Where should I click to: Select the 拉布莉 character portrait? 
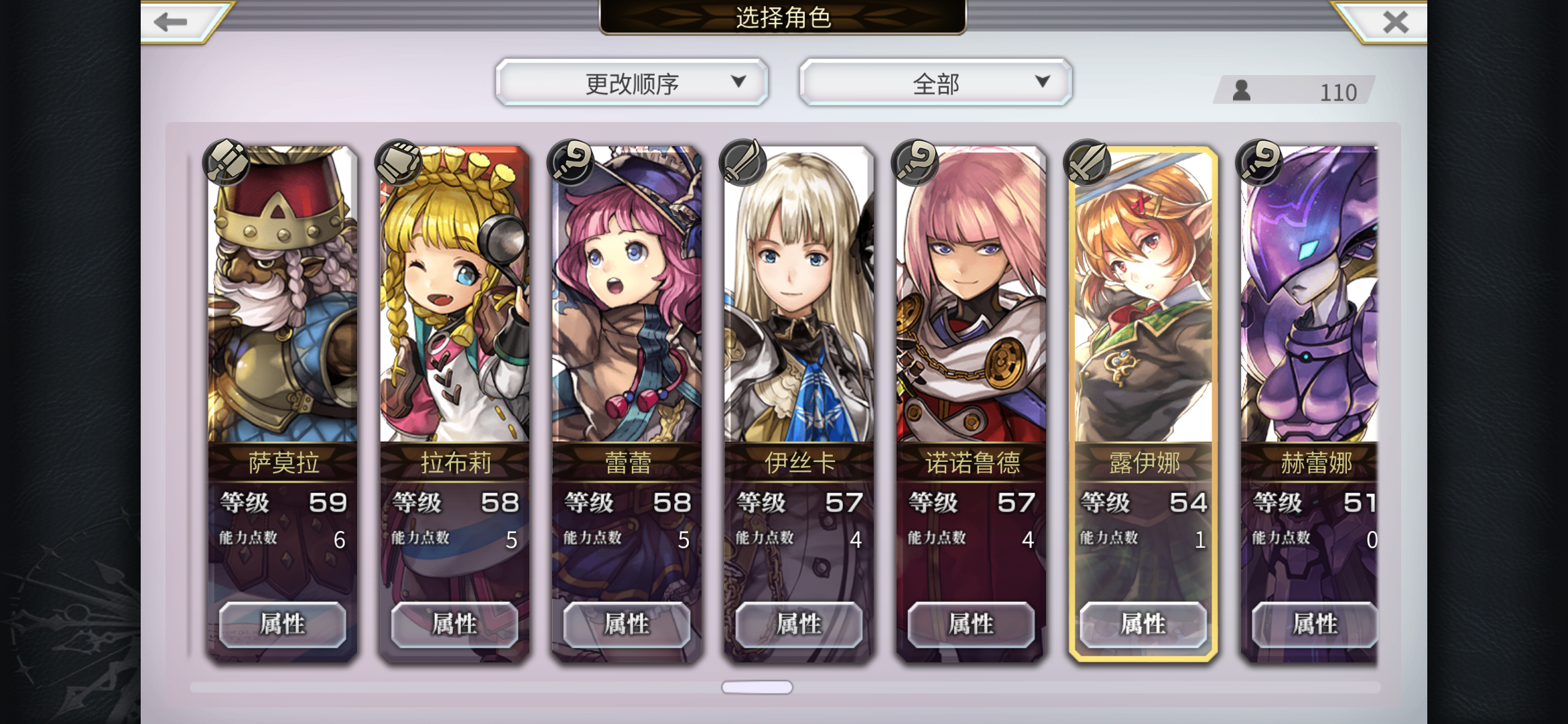[x=455, y=295]
